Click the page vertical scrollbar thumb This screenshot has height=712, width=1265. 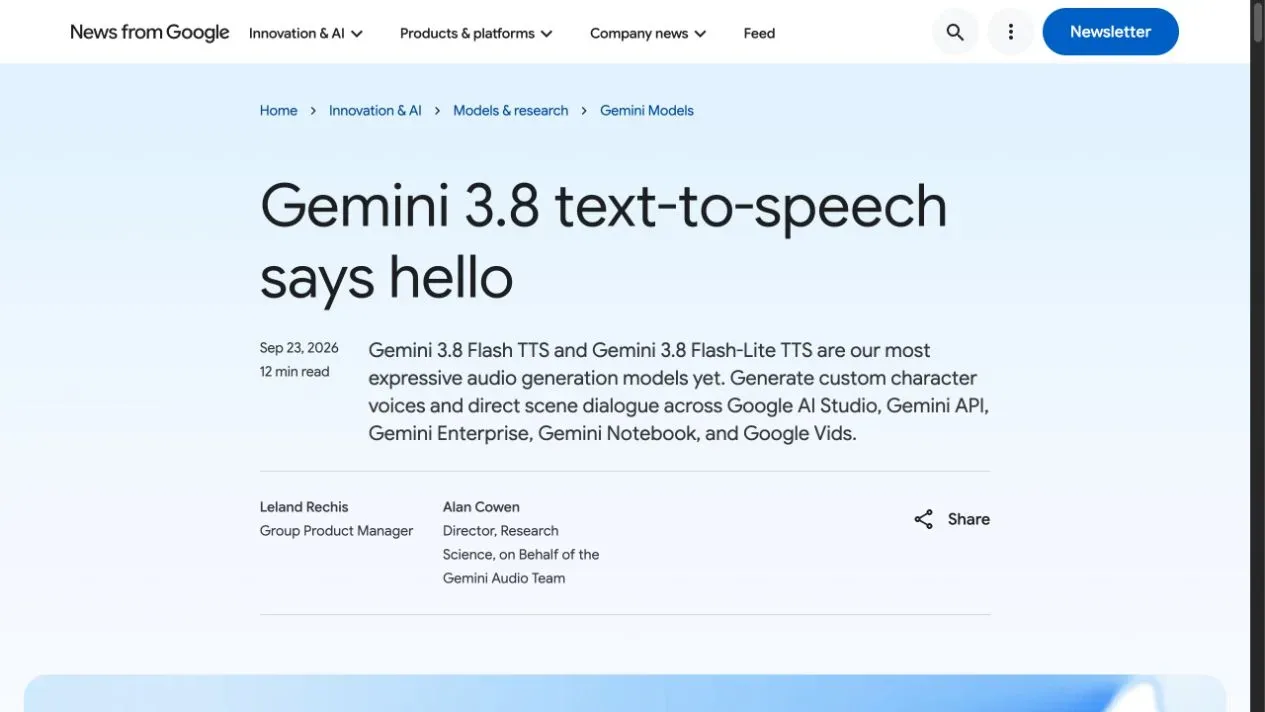[1258, 22]
